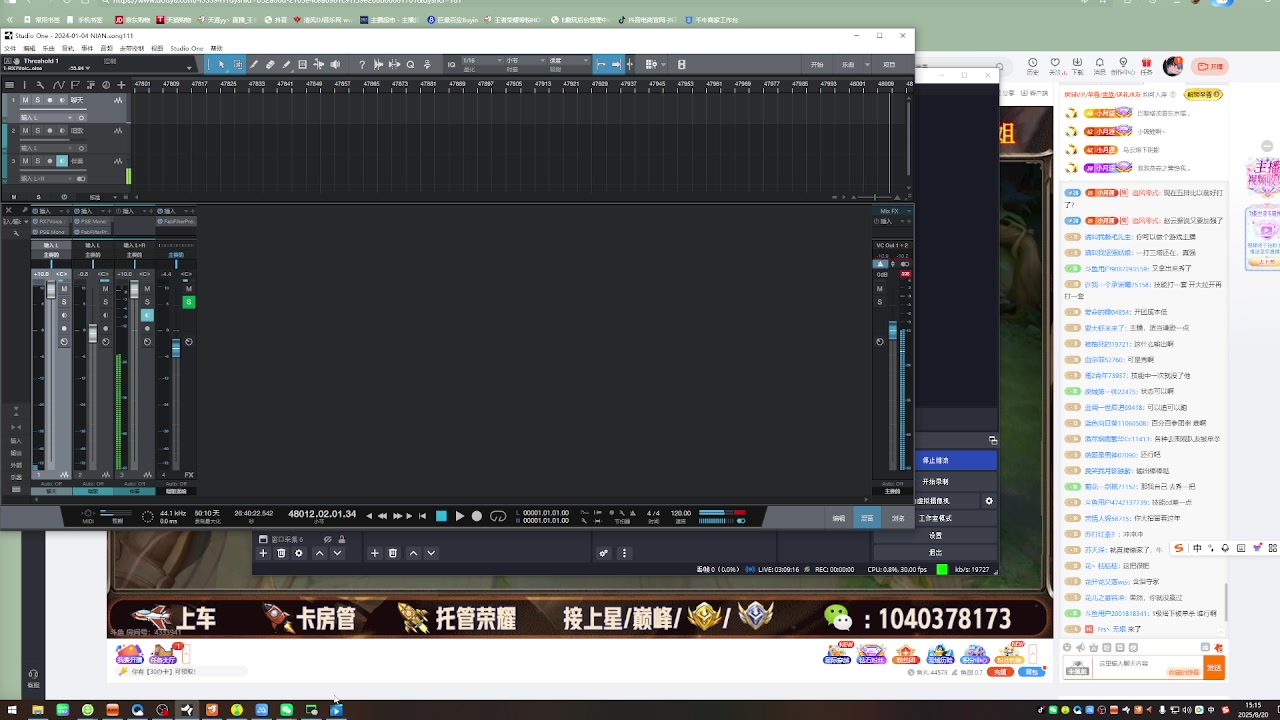Select the Mute tool
The height and width of the screenshot is (720, 1280).
pyautogui.click(x=303, y=64)
